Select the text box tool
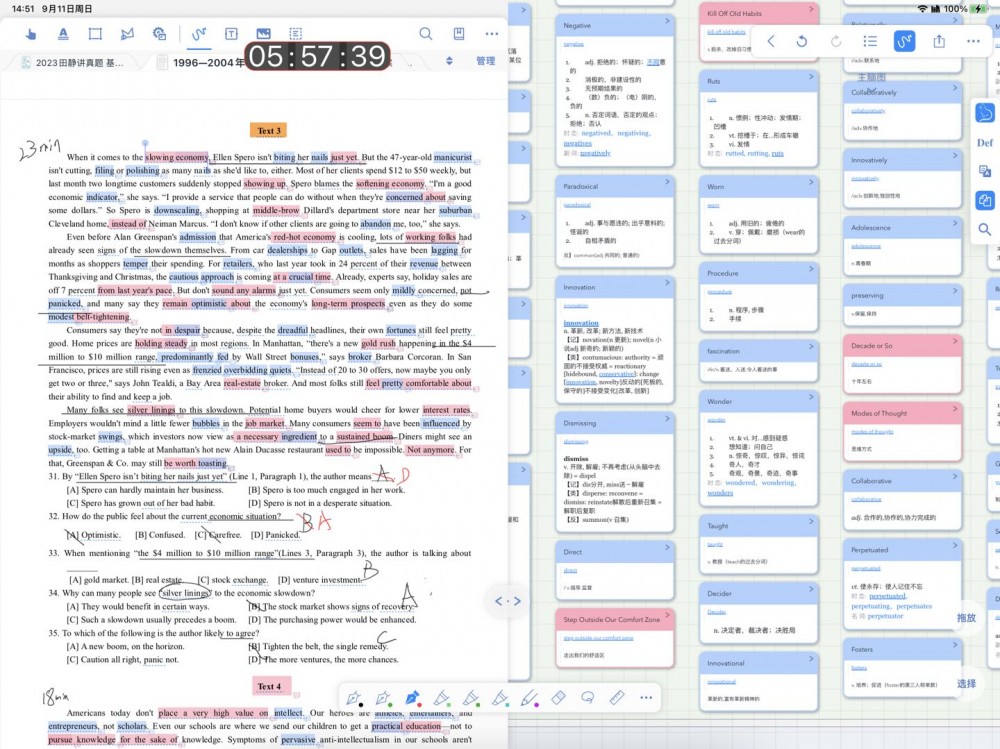Viewport: 1000px width, 749px height. point(232,34)
